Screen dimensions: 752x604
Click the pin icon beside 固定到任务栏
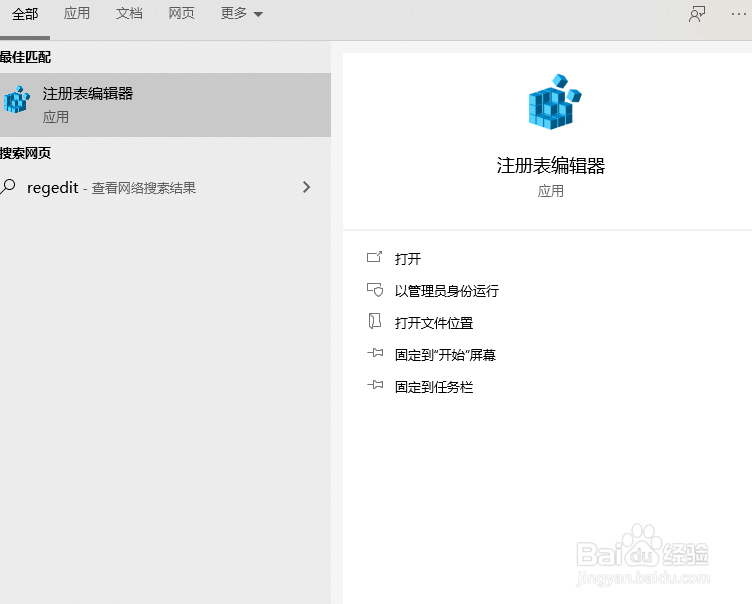click(x=375, y=385)
